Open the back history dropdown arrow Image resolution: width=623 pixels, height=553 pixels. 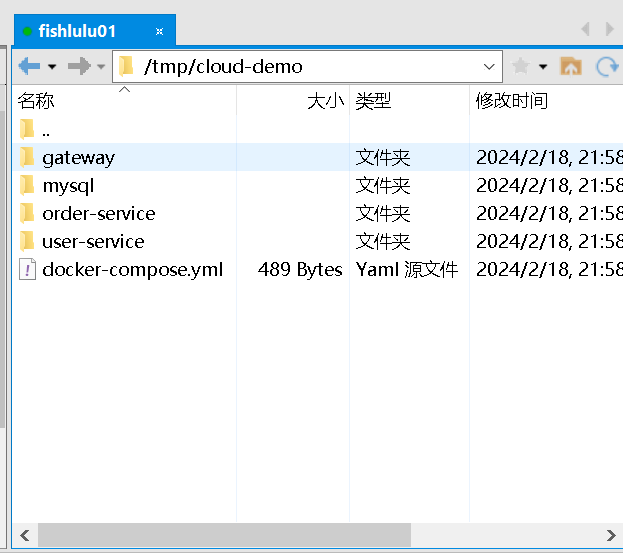click(51, 67)
